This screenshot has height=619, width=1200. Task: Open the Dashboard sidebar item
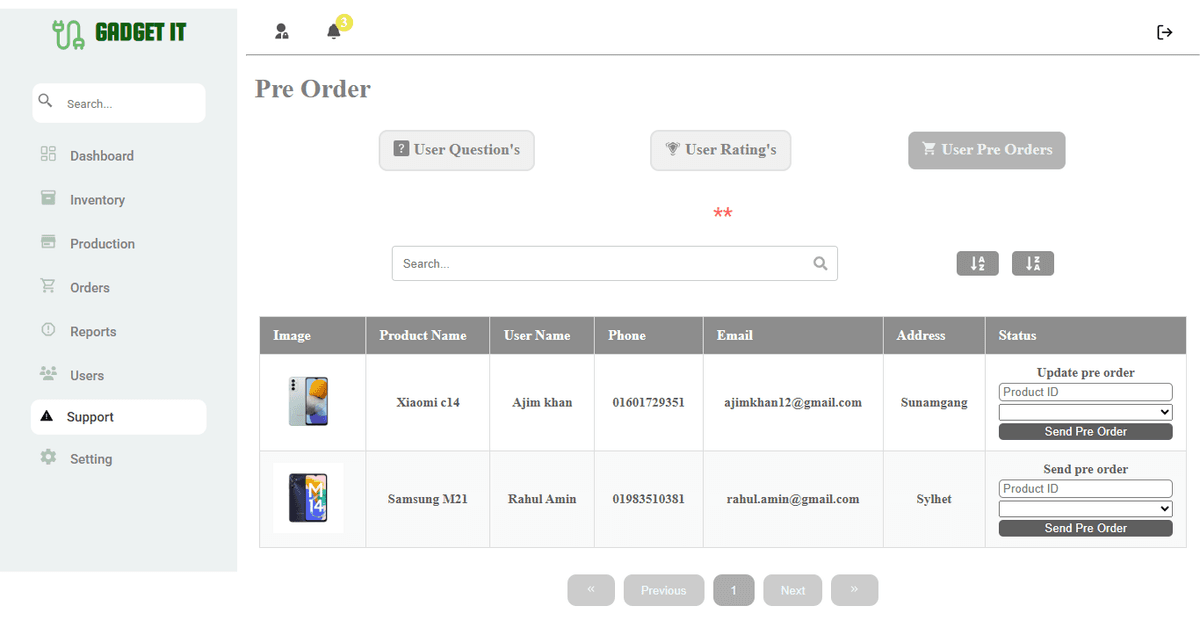click(101, 156)
